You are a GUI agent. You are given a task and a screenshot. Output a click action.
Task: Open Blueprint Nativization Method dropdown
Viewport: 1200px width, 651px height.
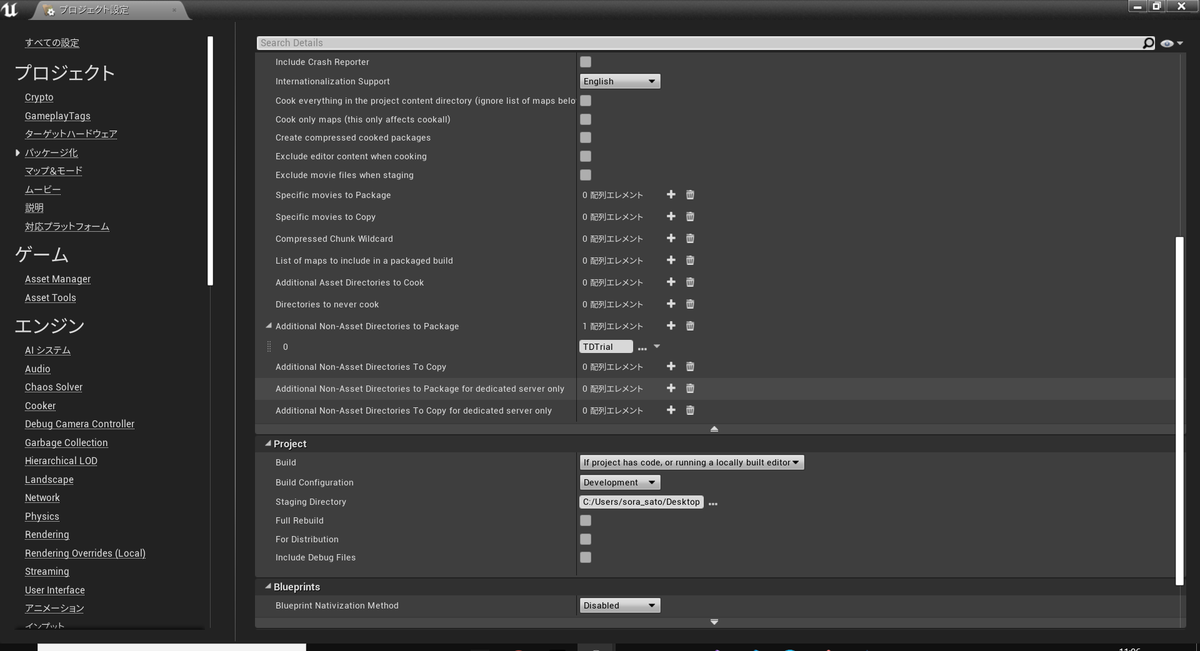[x=620, y=605]
